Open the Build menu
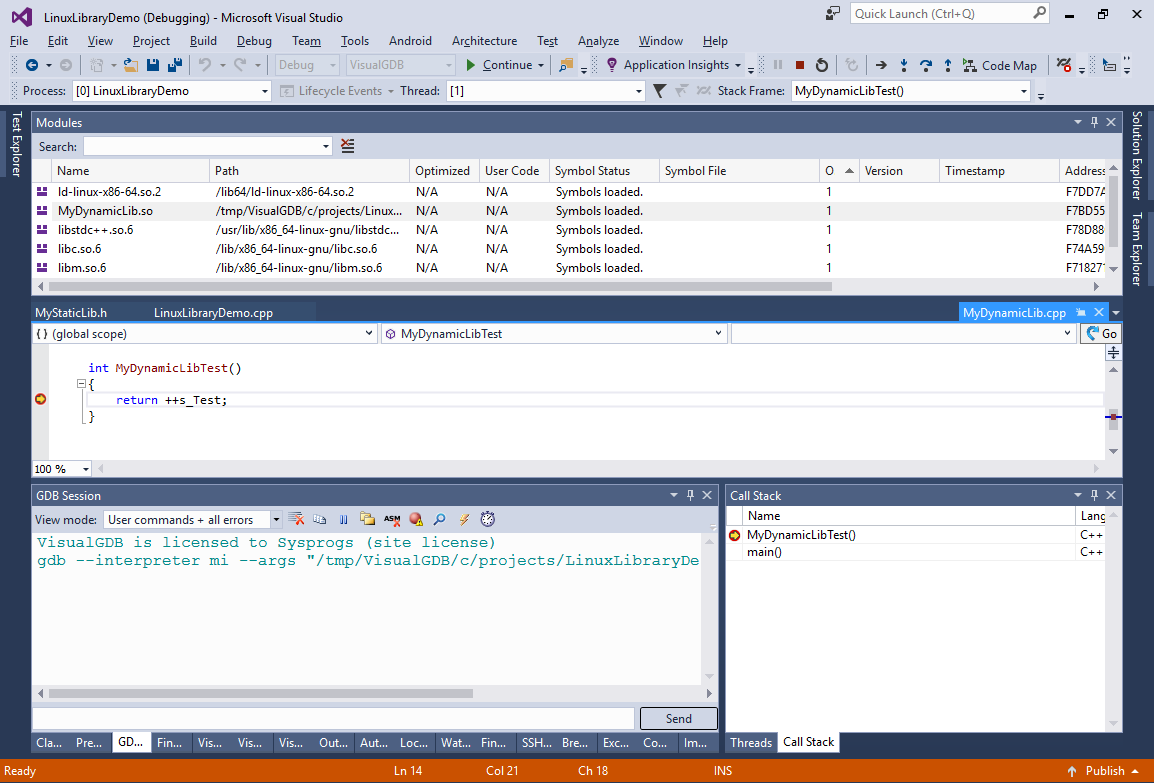The height and width of the screenshot is (783, 1154). [x=203, y=41]
